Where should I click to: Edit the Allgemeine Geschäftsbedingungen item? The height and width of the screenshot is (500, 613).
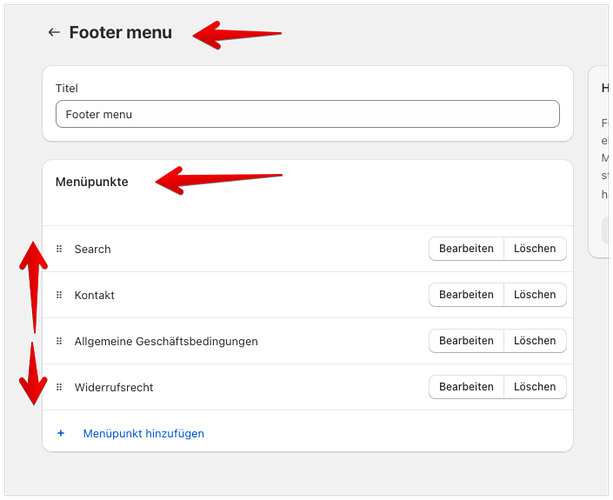coord(466,341)
